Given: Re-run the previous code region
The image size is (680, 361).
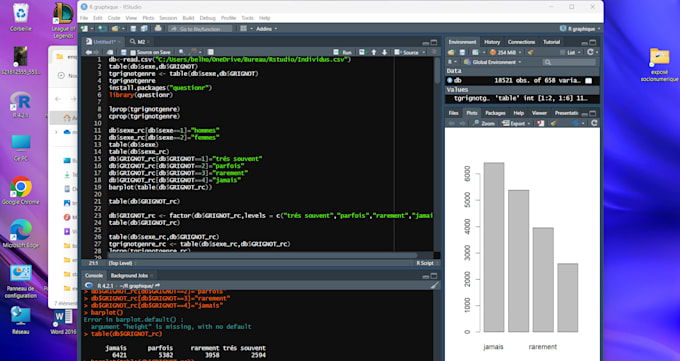Looking at the screenshot, I should pos(362,52).
